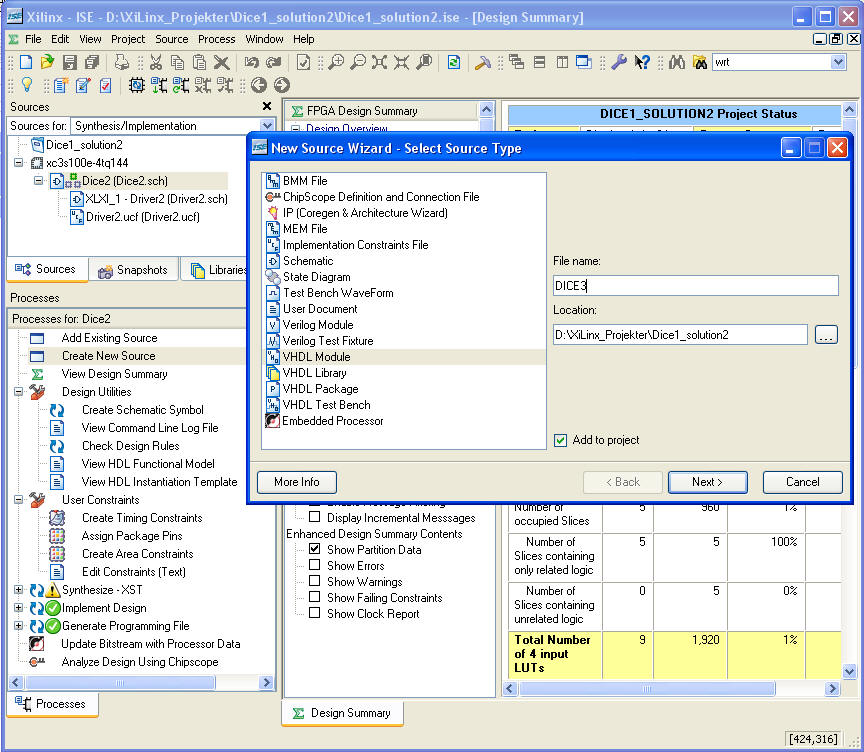Uncheck the Add to project checkbox
The width and height of the screenshot is (864, 752).
[560, 440]
